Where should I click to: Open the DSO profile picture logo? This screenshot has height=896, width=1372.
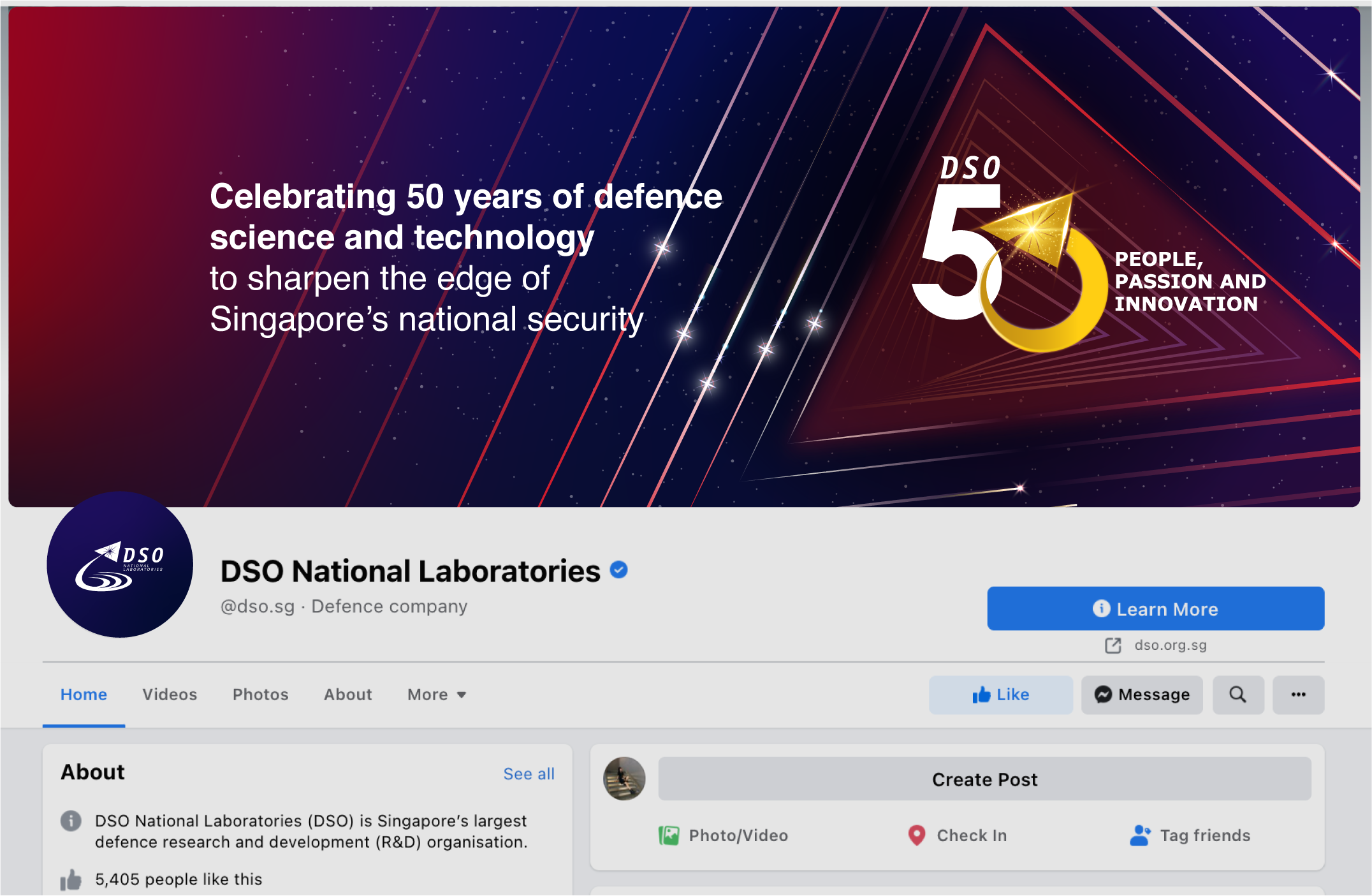[x=120, y=564]
